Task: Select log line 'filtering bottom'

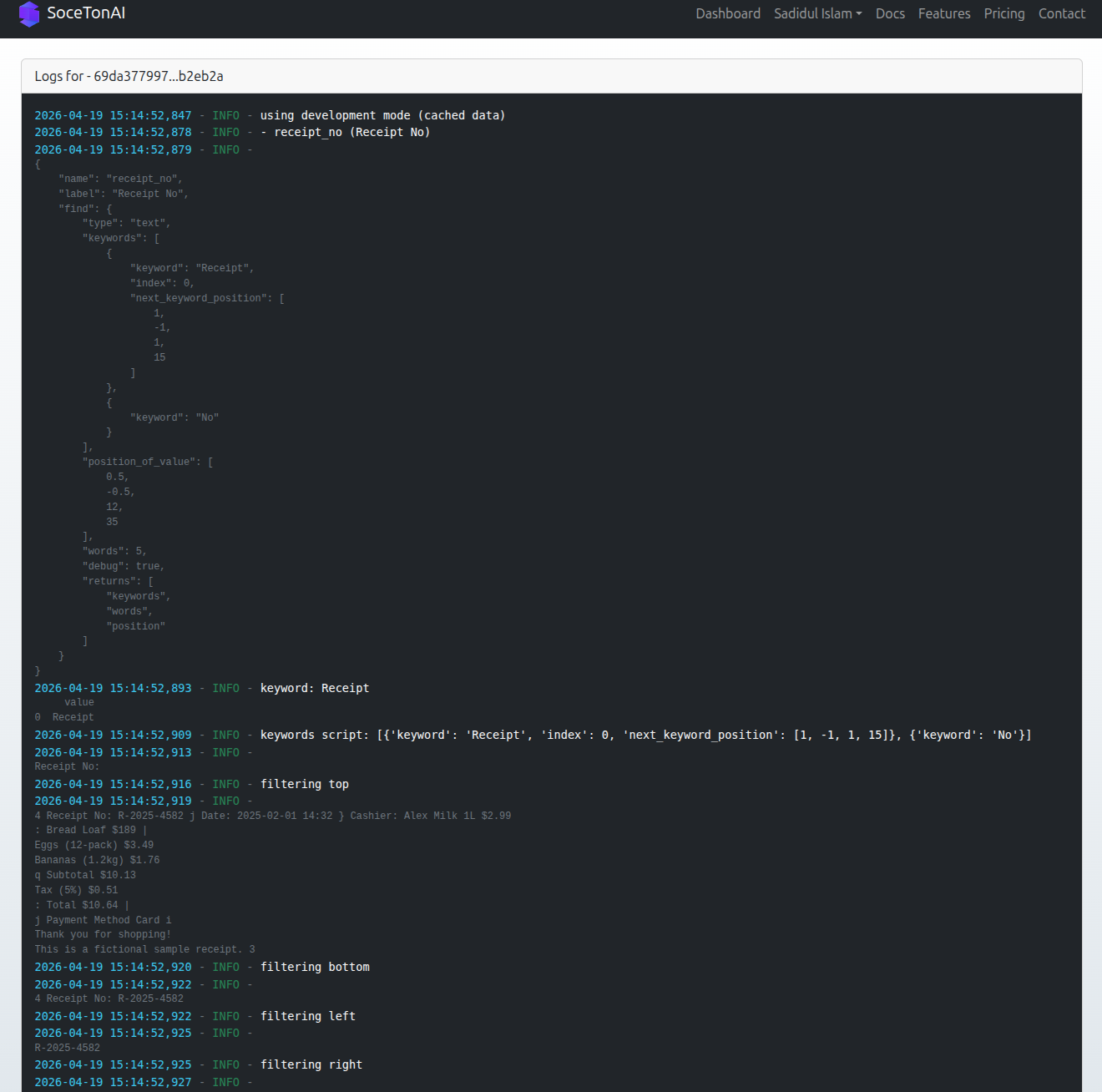Action: click(315, 967)
